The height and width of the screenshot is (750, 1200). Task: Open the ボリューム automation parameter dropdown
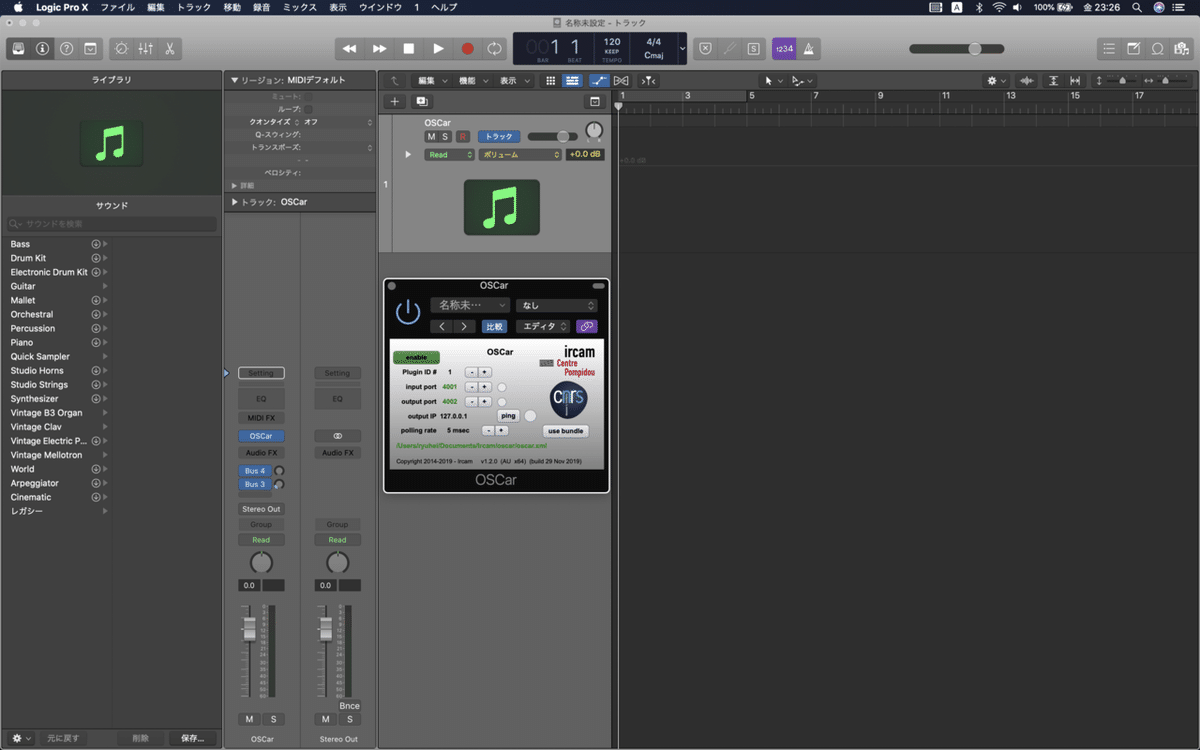tap(520, 155)
